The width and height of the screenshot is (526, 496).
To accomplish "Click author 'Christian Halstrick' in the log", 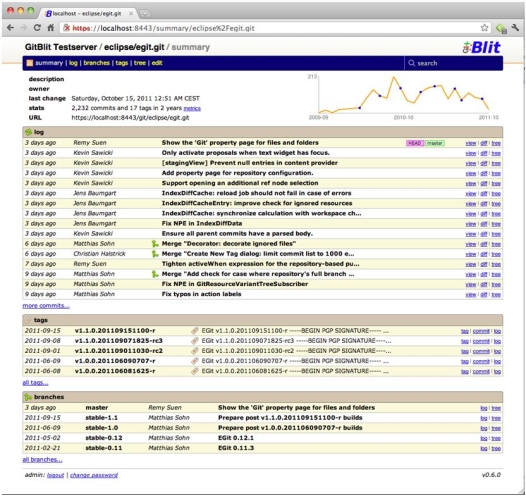I will 99,254.
